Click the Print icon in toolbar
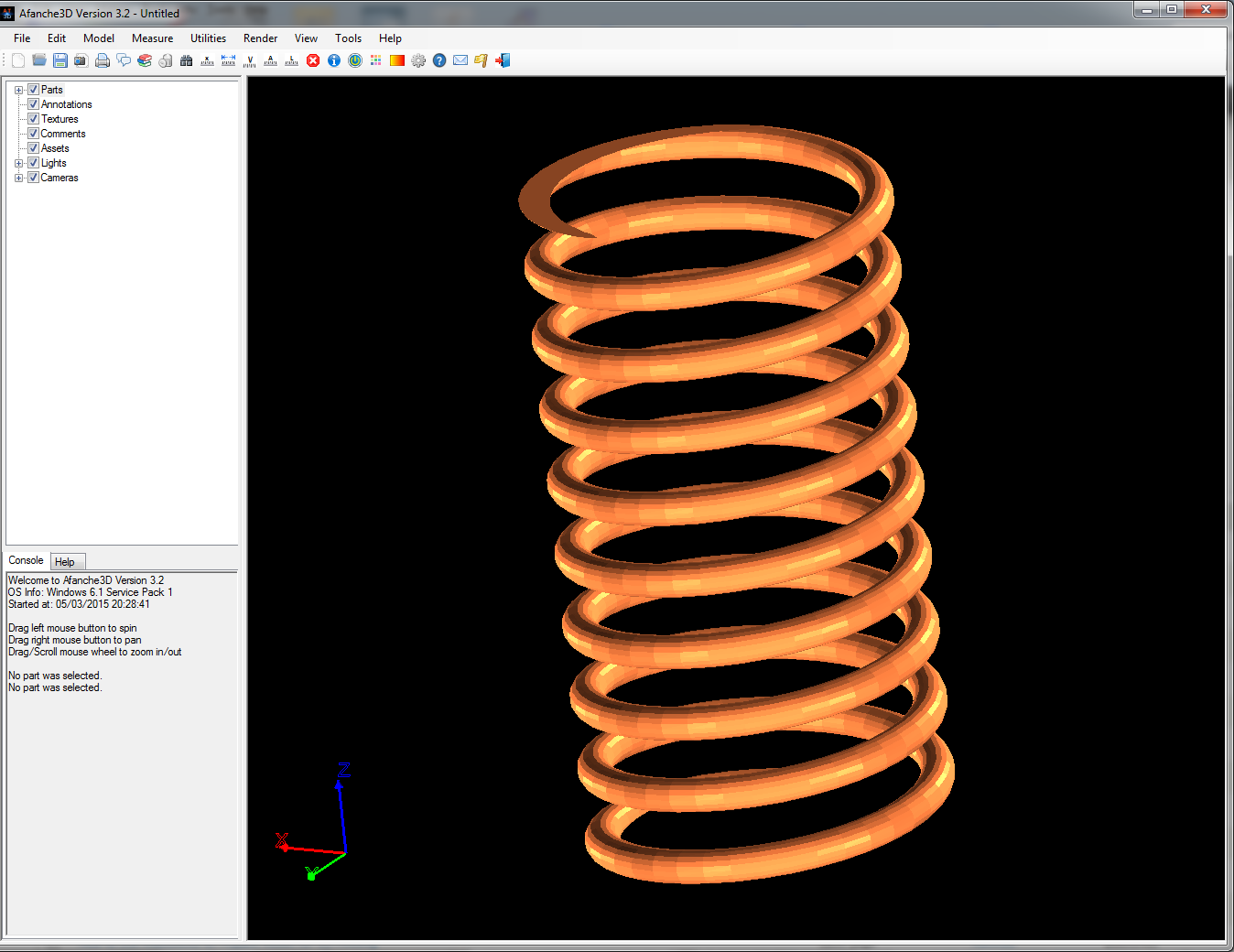 [x=103, y=60]
